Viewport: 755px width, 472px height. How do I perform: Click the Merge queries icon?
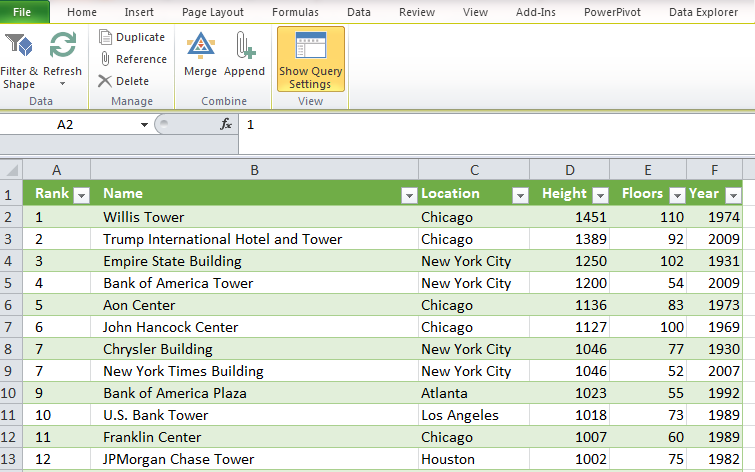(200, 45)
